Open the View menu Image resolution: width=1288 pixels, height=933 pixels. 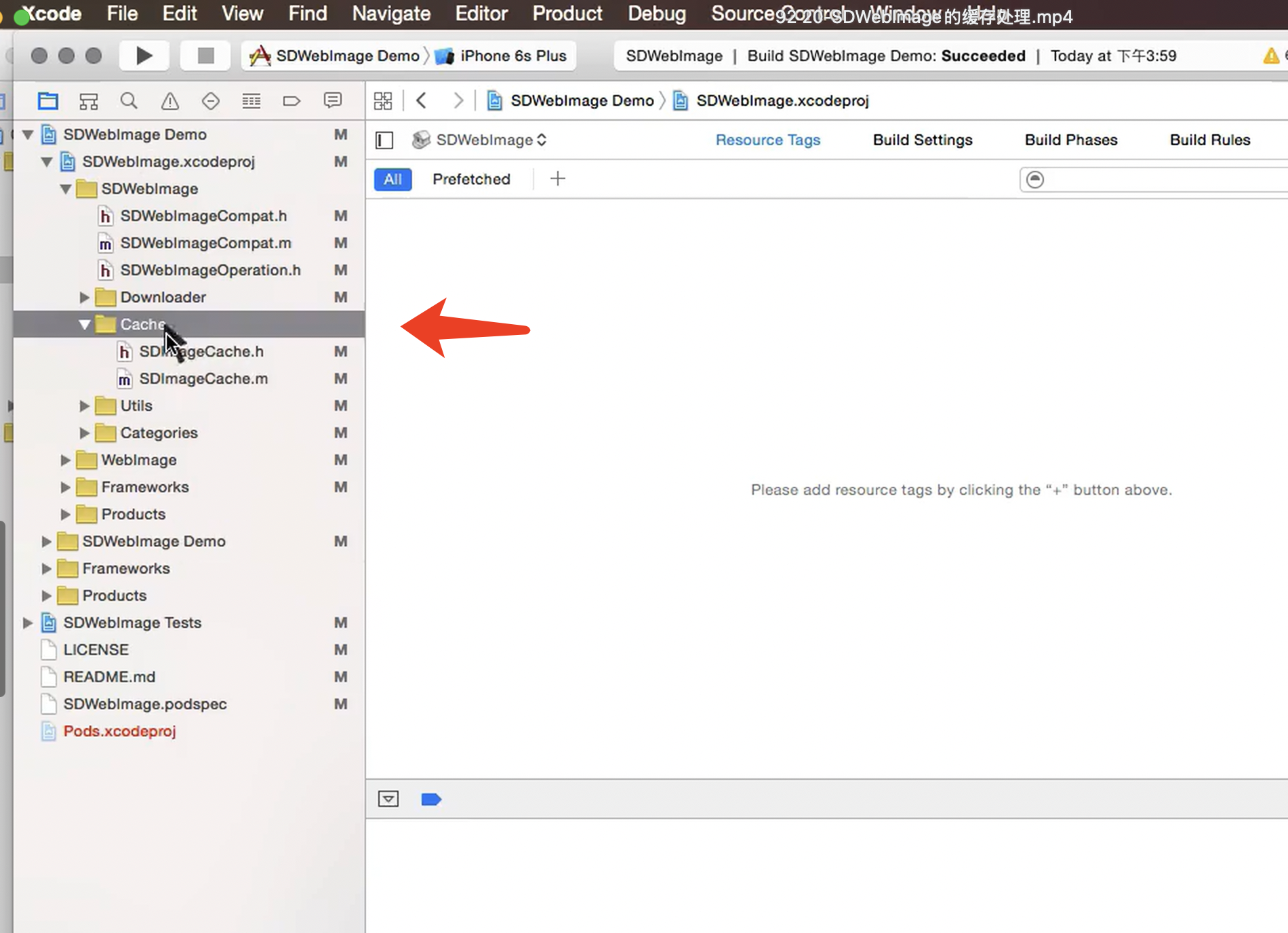[242, 14]
